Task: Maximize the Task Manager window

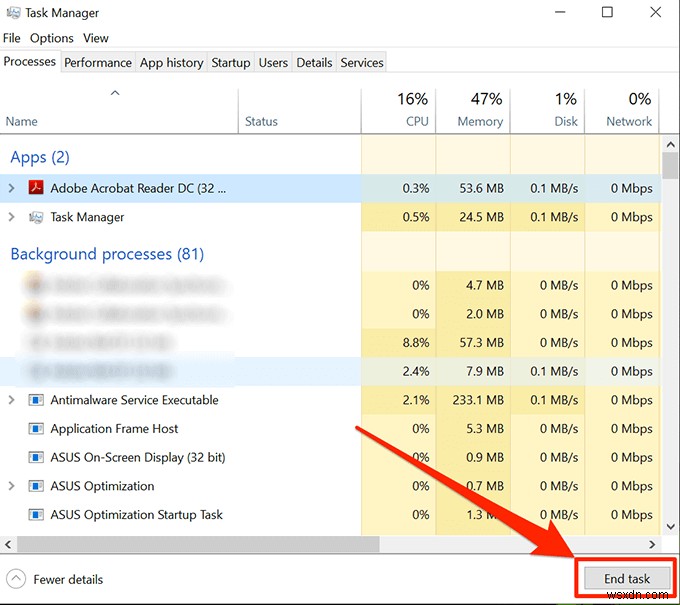Action: pos(607,12)
